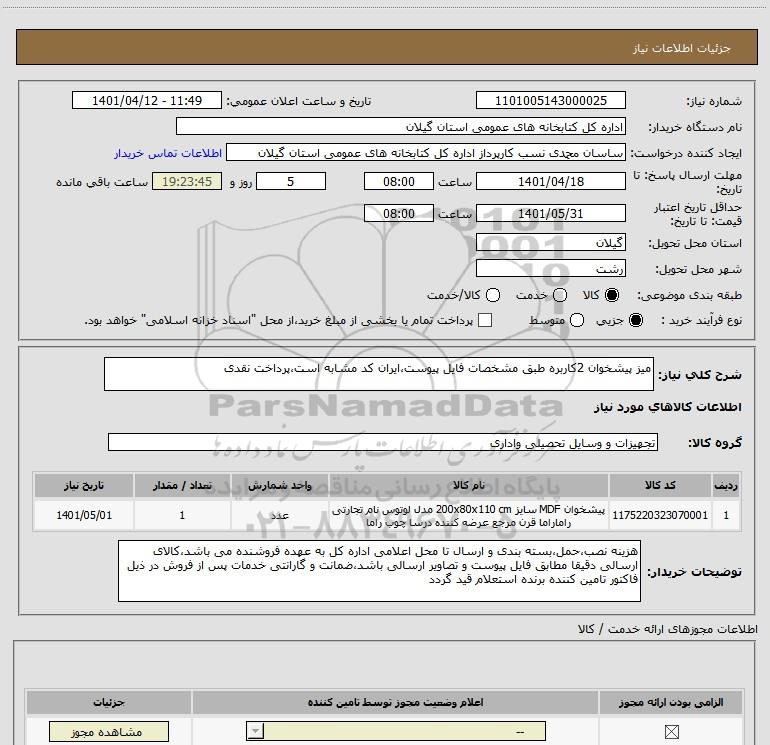Click the ردیف column header
The width and height of the screenshot is (770, 745).
pos(726,485)
